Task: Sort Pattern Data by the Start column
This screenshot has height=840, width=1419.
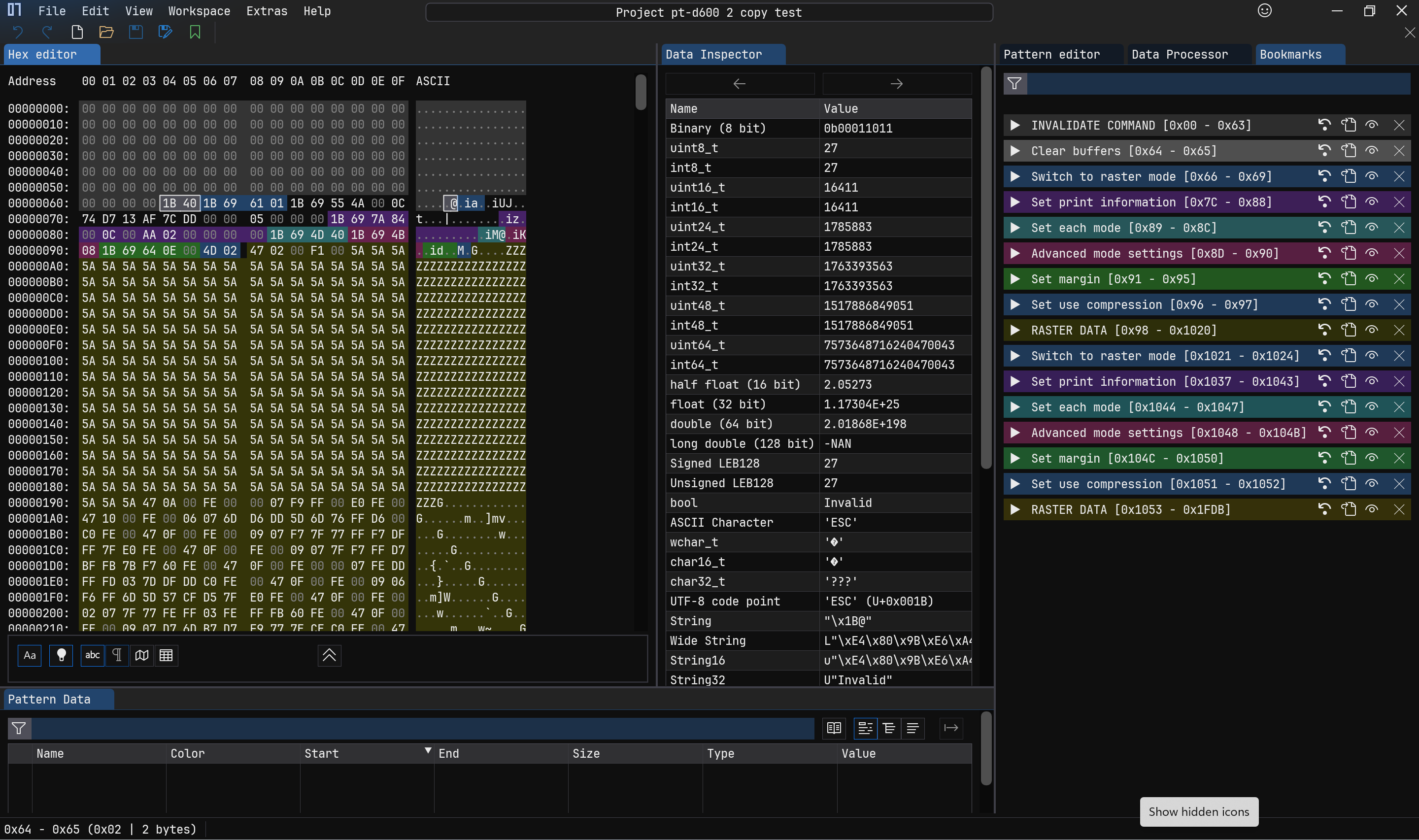Action: tap(367, 753)
